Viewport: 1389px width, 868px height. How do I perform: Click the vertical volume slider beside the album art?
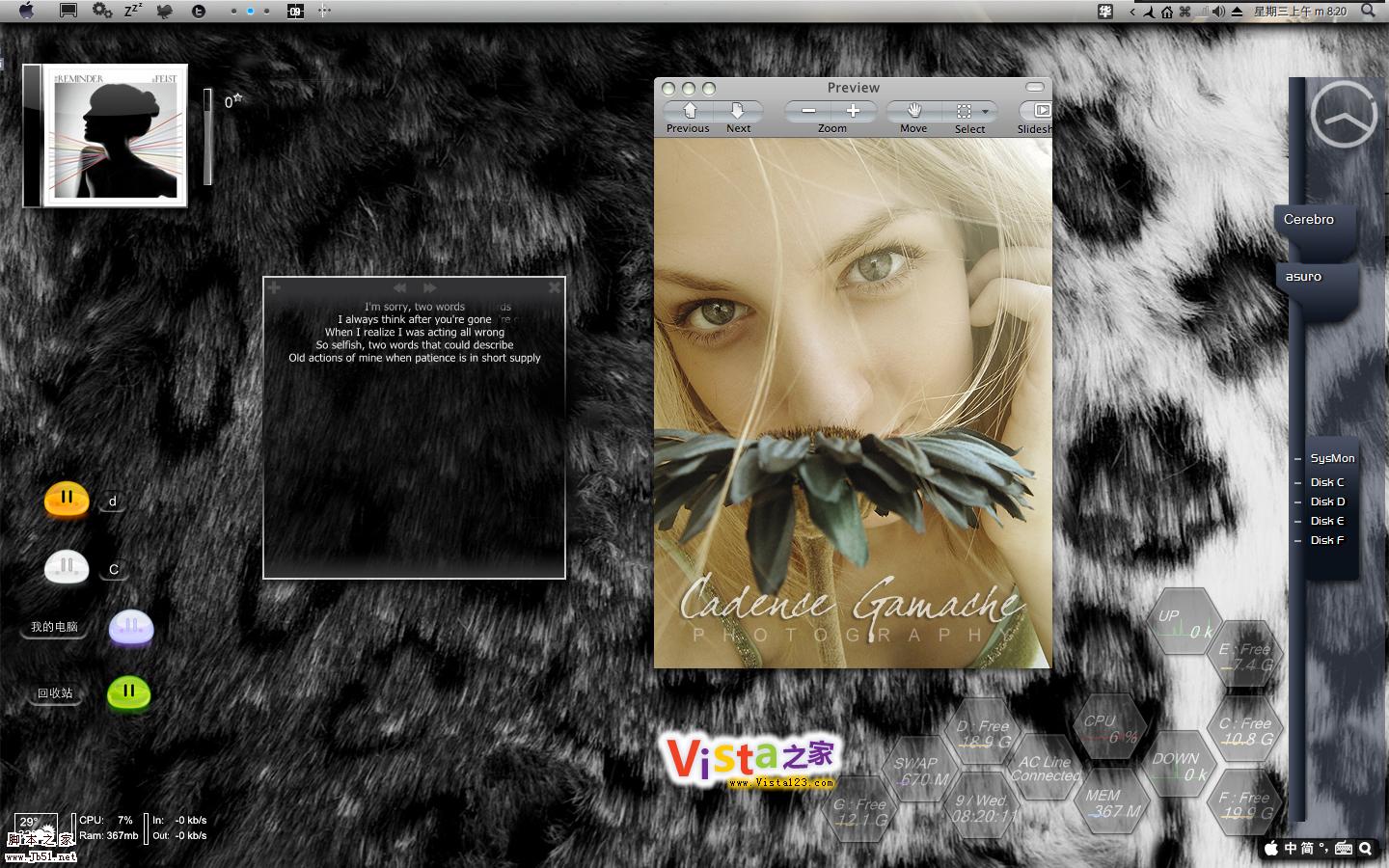(207, 137)
